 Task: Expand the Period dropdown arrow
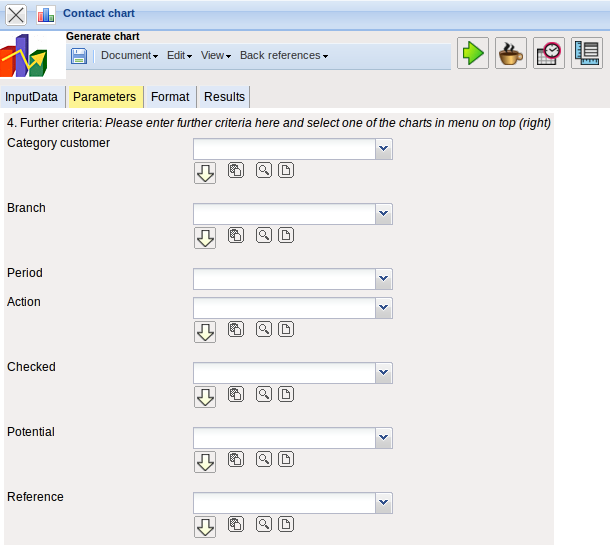(x=384, y=279)
